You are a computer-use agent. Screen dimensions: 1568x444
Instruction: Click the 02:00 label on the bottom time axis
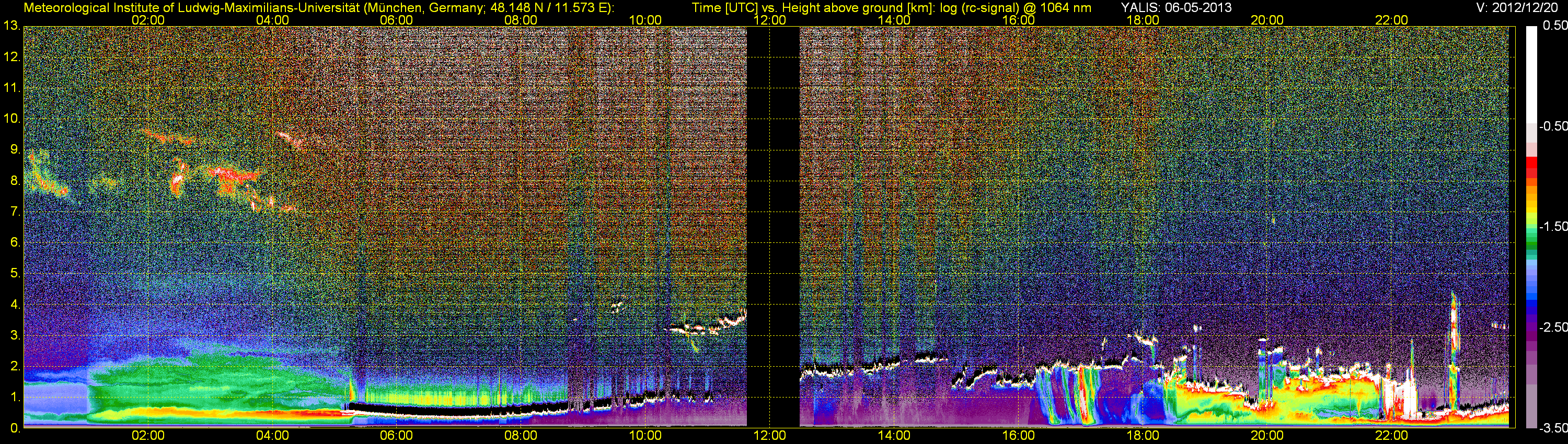pyautogui.click(x=148, y=436)
